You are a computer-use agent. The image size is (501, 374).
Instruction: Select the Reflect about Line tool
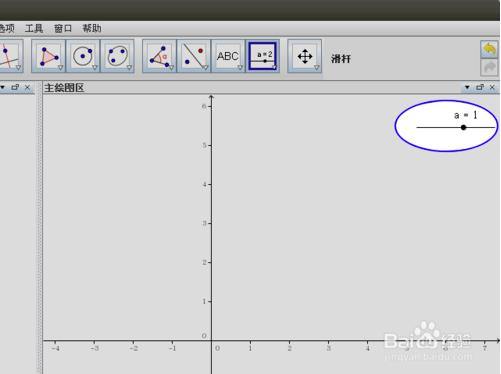coord(194,56)
